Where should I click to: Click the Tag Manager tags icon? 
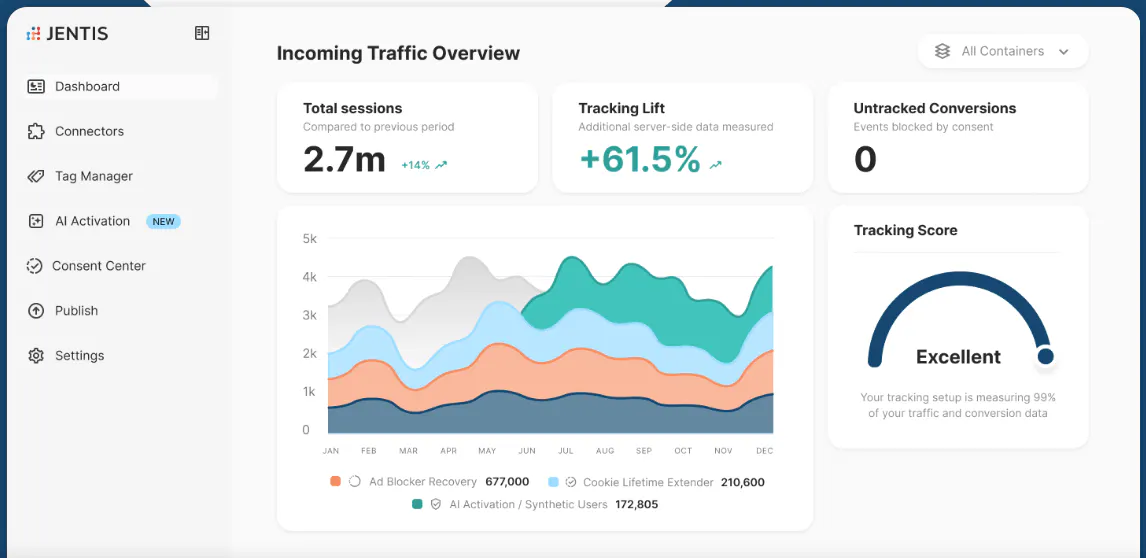click(x=36, y=176)
